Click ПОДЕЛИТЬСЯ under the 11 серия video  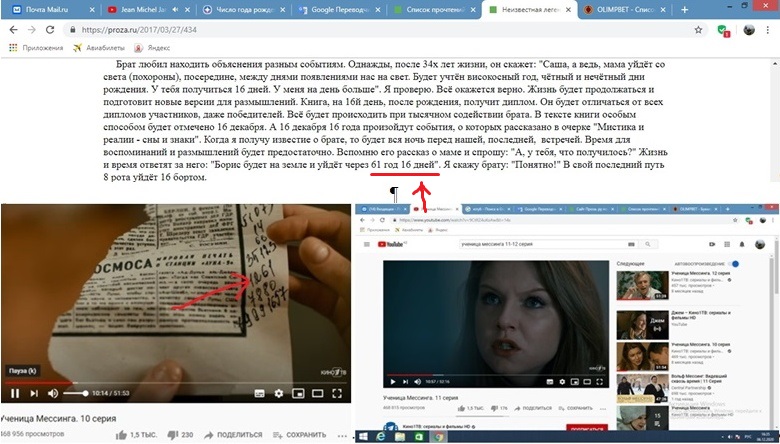pos(533,408)
